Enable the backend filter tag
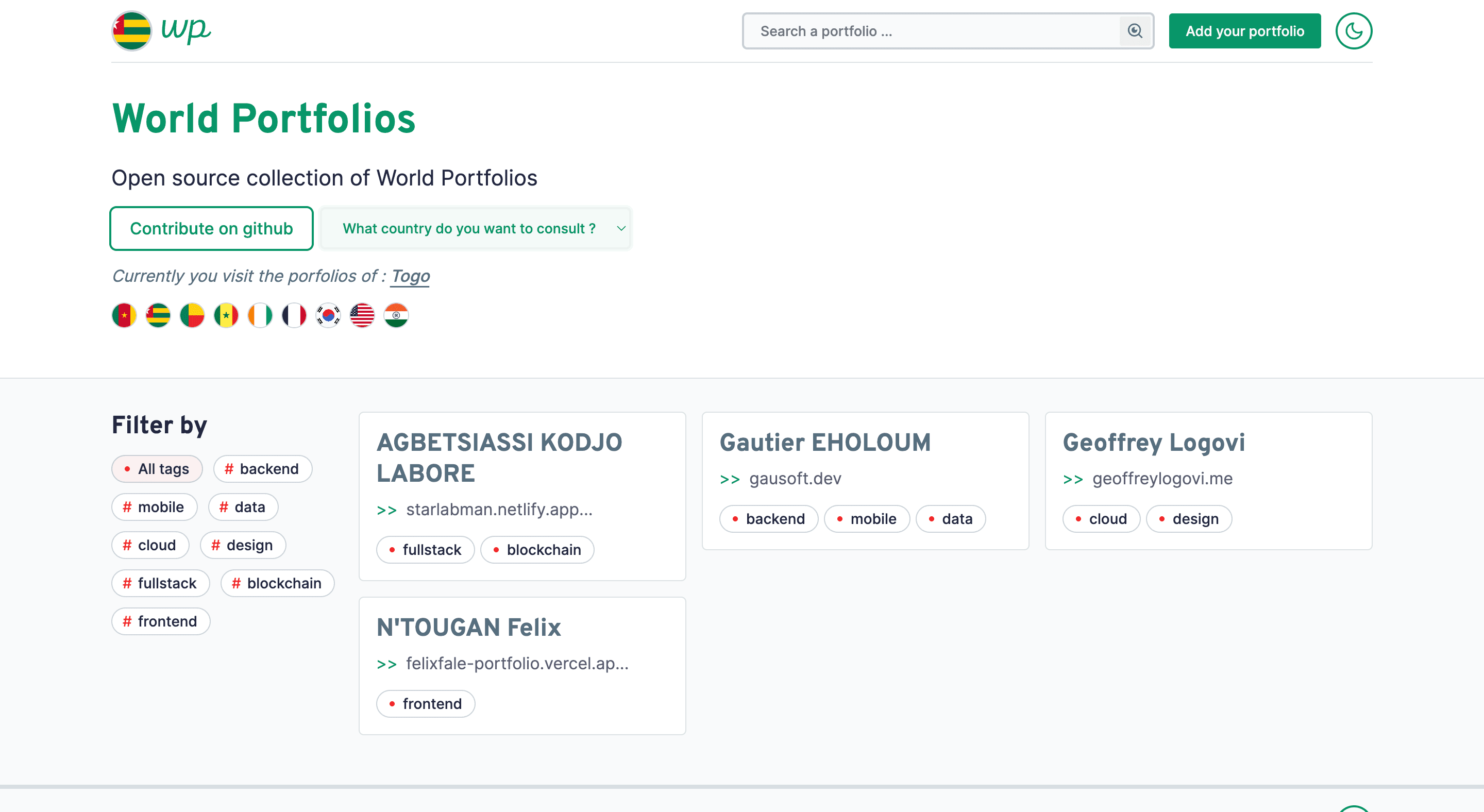 click(x=262, y=469)
